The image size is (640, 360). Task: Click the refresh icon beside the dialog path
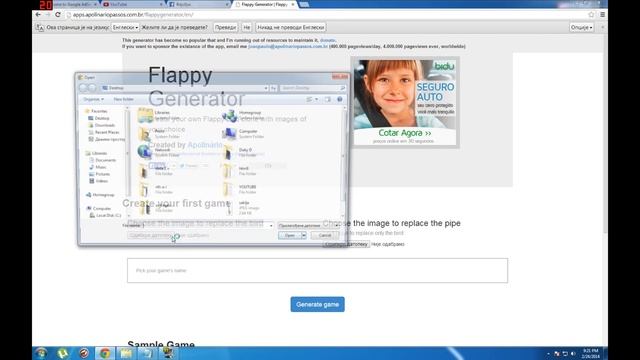273,88
